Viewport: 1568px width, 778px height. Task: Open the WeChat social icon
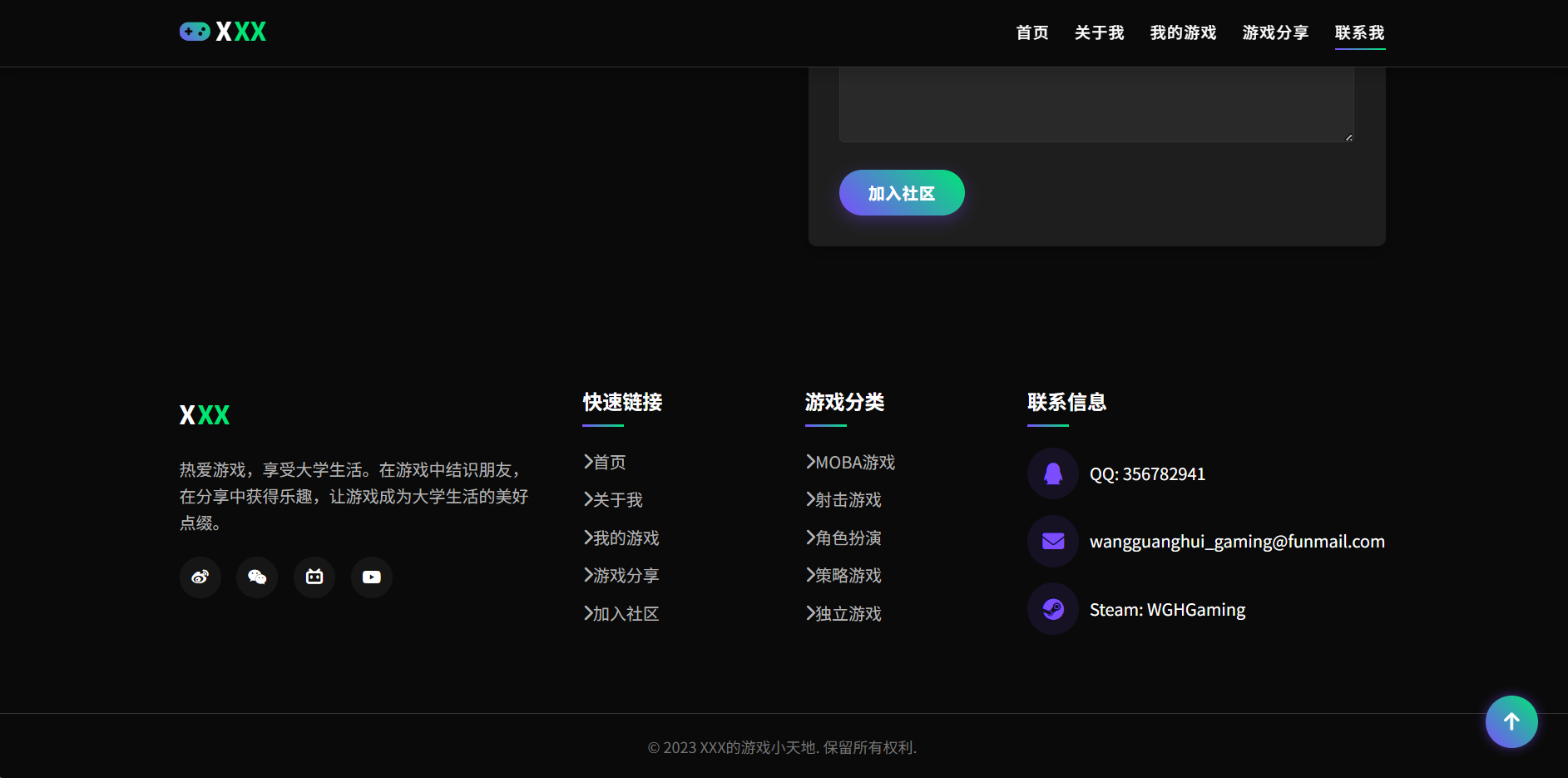coord(257,577)
